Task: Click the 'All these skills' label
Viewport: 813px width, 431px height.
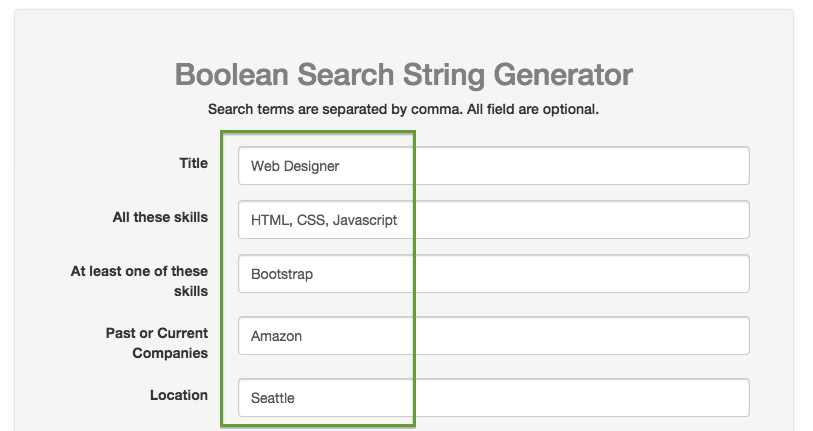Action: tap(160, 217)
